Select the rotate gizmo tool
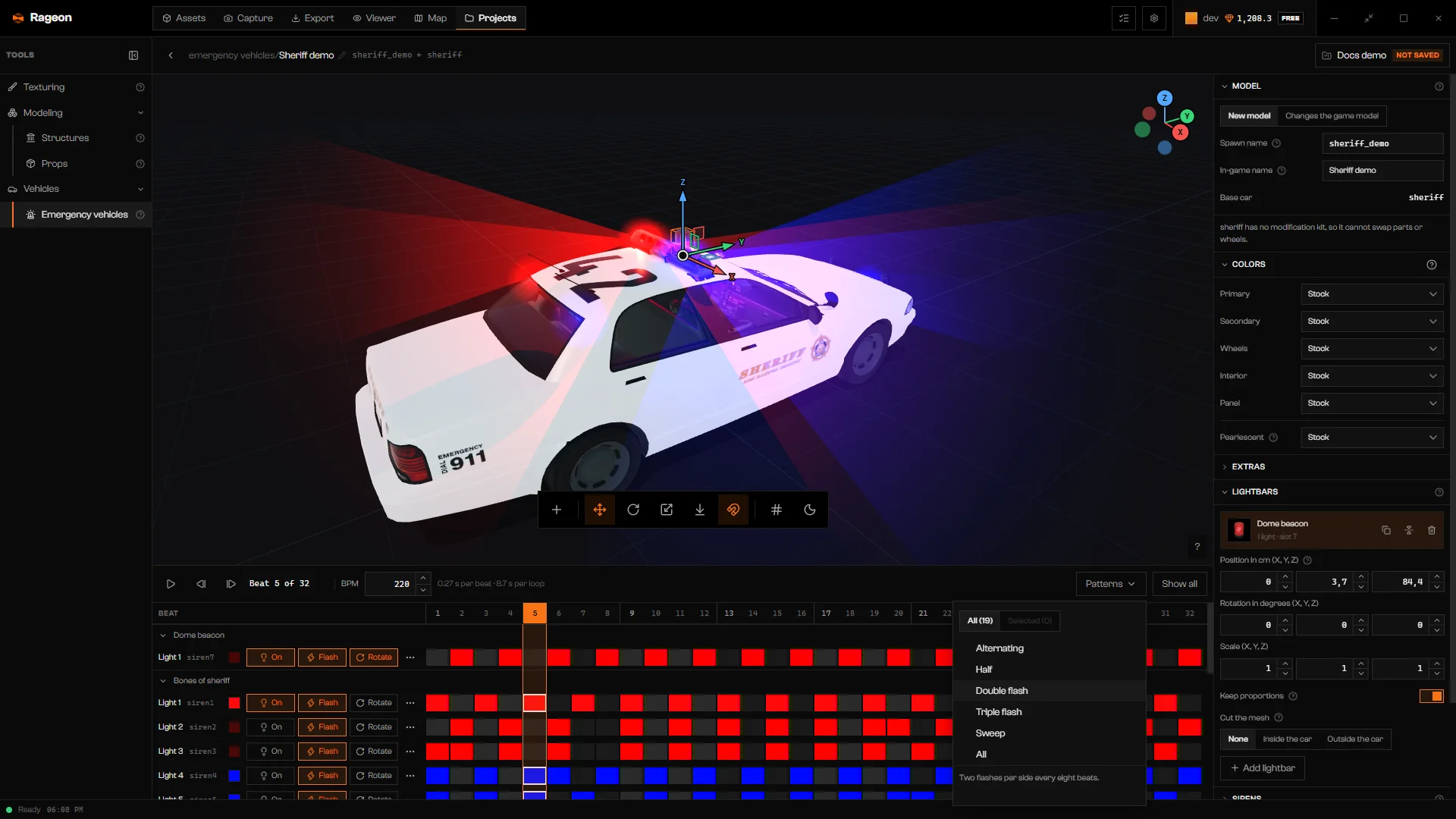Viewport: 1456px width, 819px height. (x=633, y=510)
